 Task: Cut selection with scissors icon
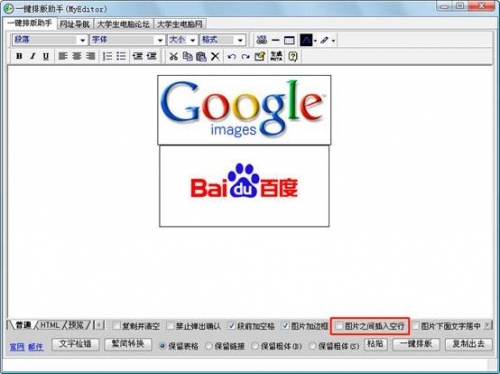(173, 56)
